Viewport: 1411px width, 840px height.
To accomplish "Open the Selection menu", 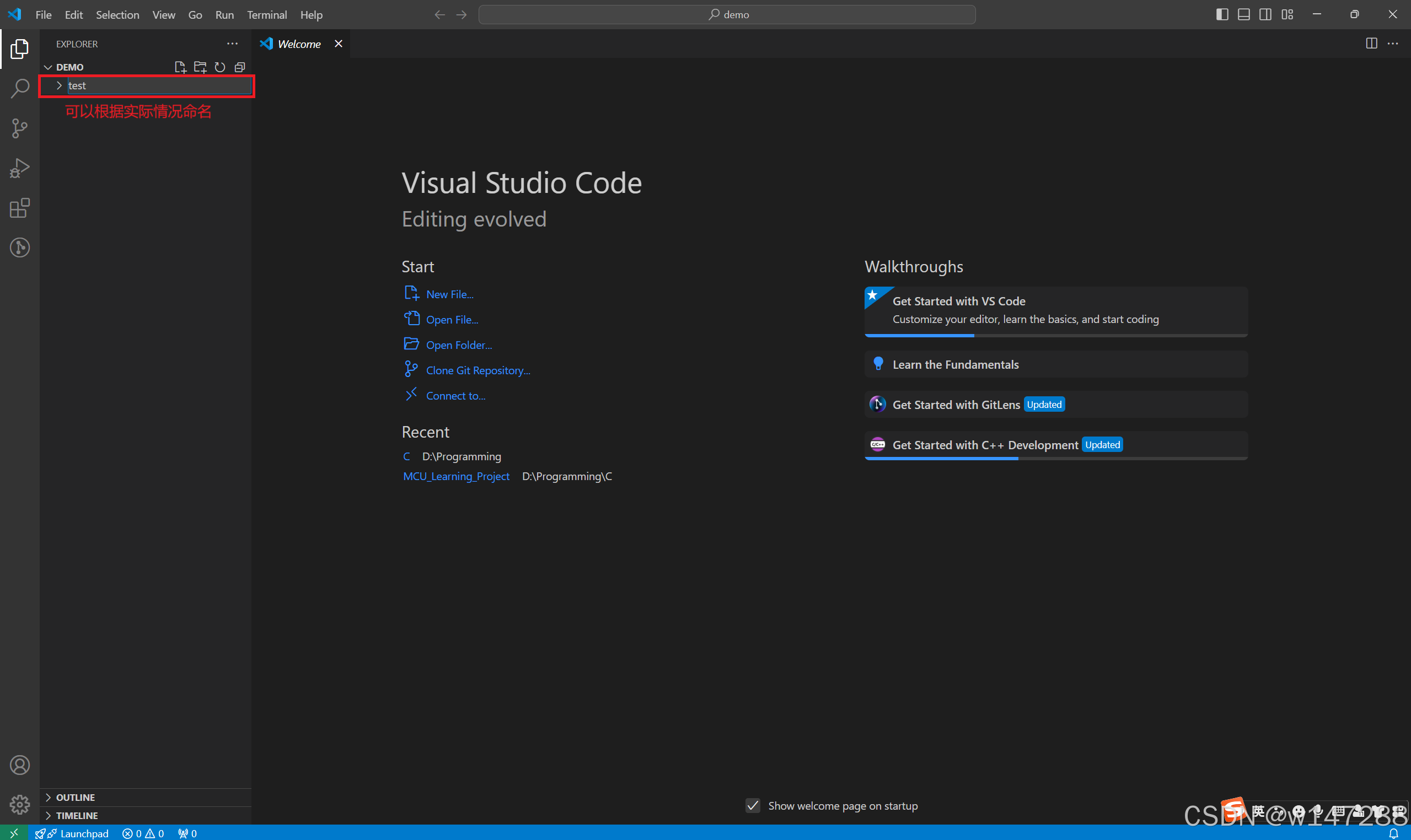I will click(x=117, y=15).
